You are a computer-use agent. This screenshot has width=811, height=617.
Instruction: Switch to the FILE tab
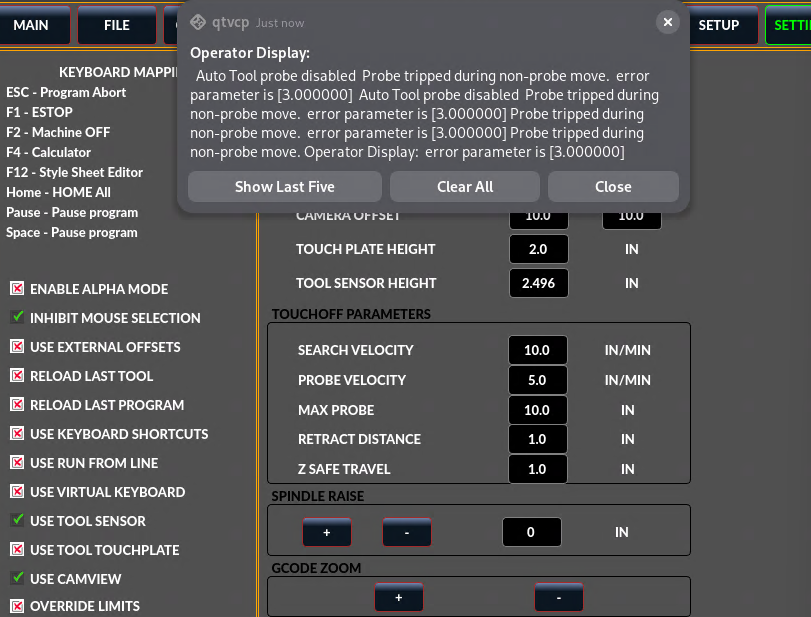(x=117, y=25)
